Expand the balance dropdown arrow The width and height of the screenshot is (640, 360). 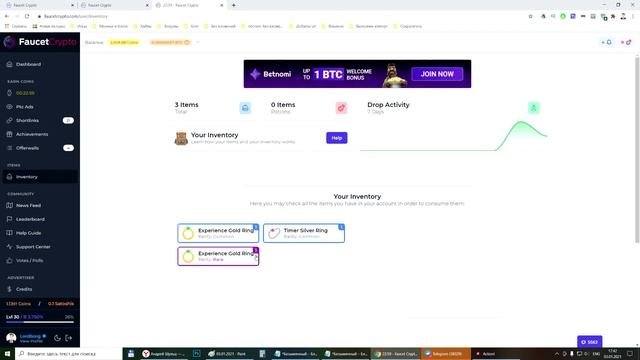pos(198,42)
